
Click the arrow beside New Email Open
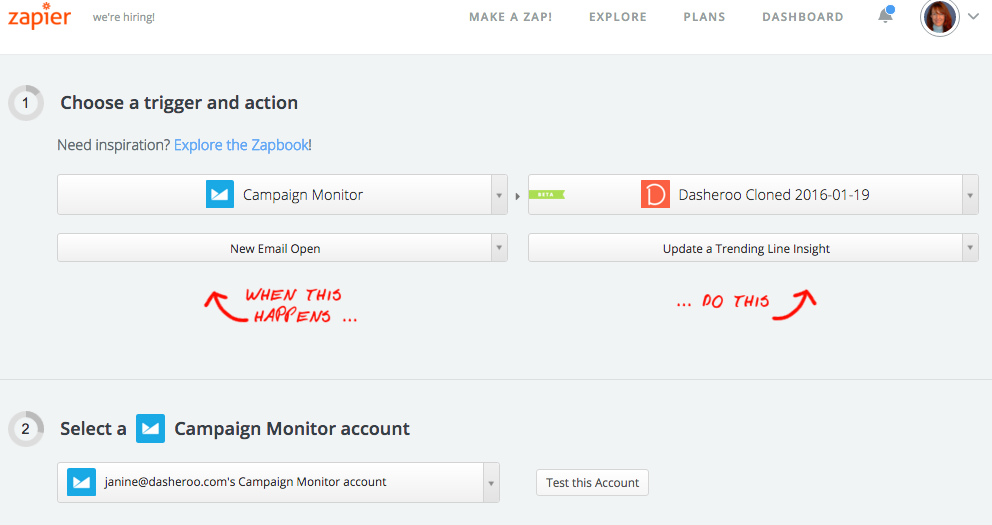click(x=499, y=248)
